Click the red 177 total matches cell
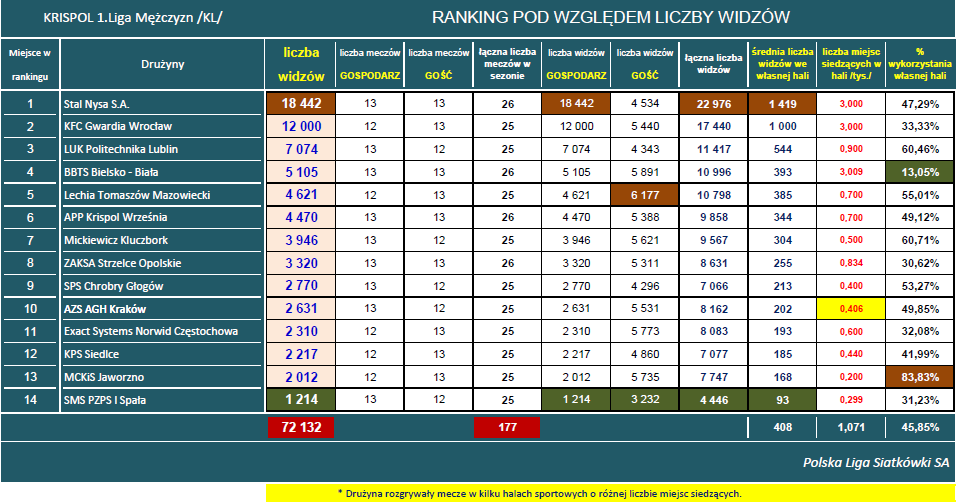 (x=507, y=427)
